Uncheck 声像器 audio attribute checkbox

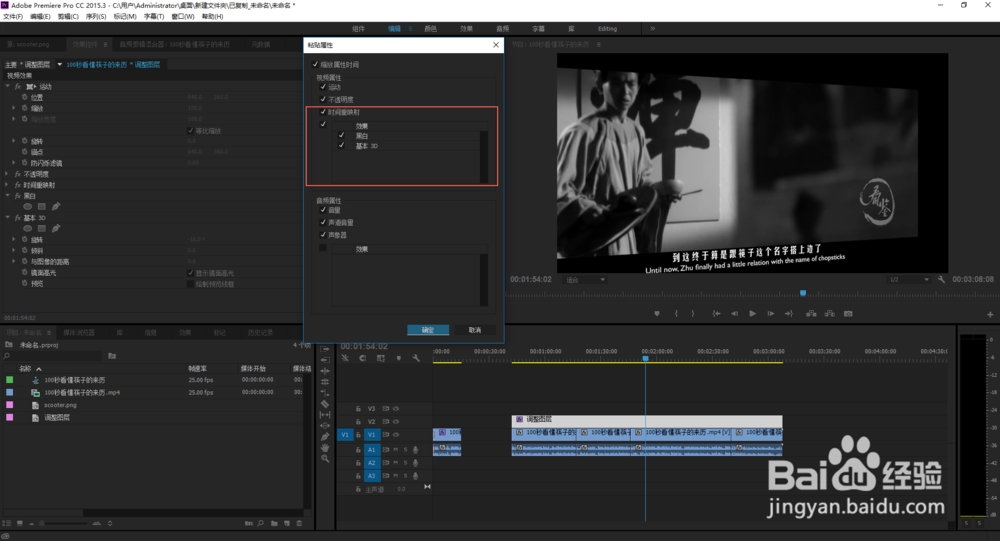click(323, 234)
